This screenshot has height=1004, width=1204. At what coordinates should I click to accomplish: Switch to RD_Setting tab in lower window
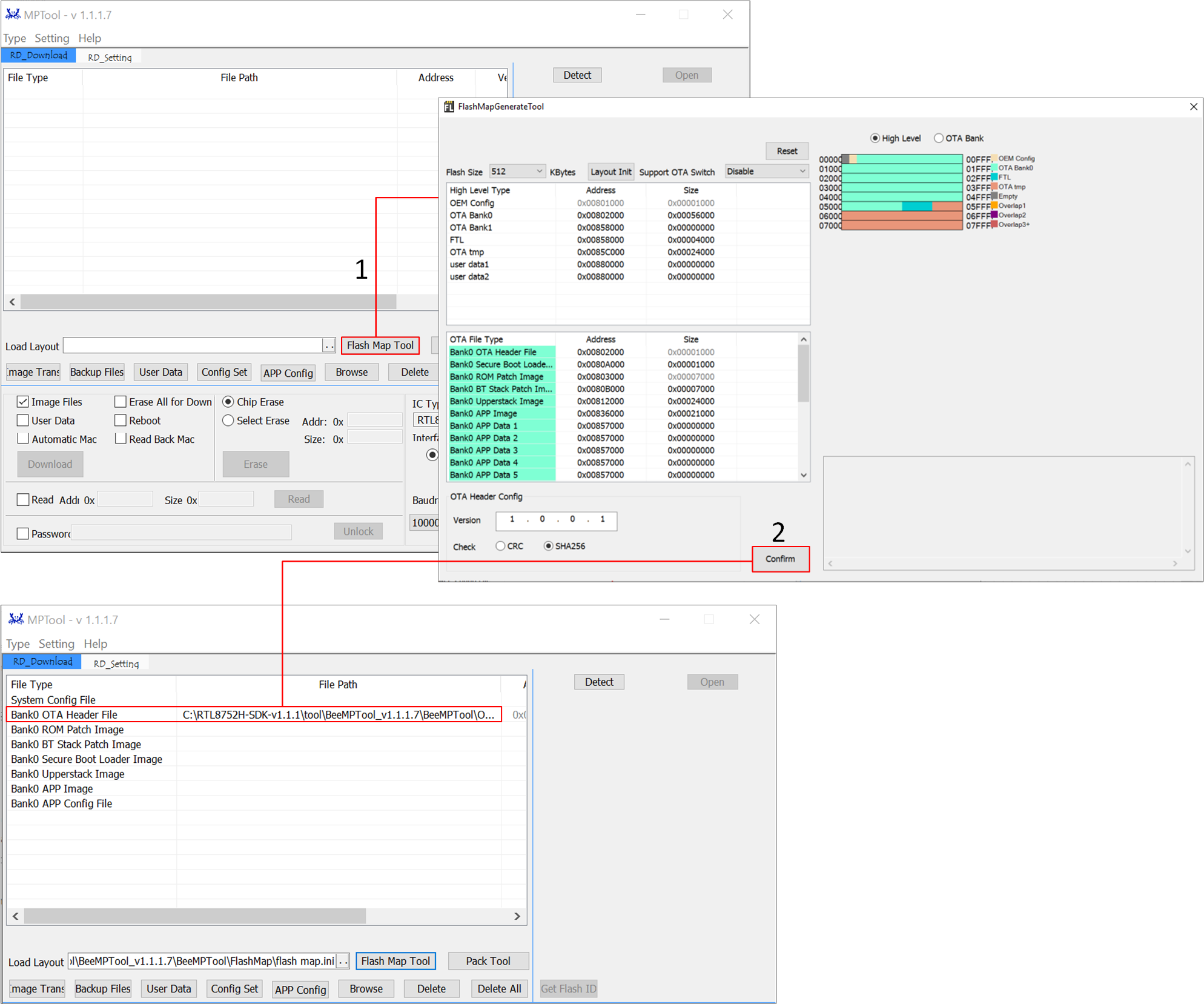coord(116,663)
